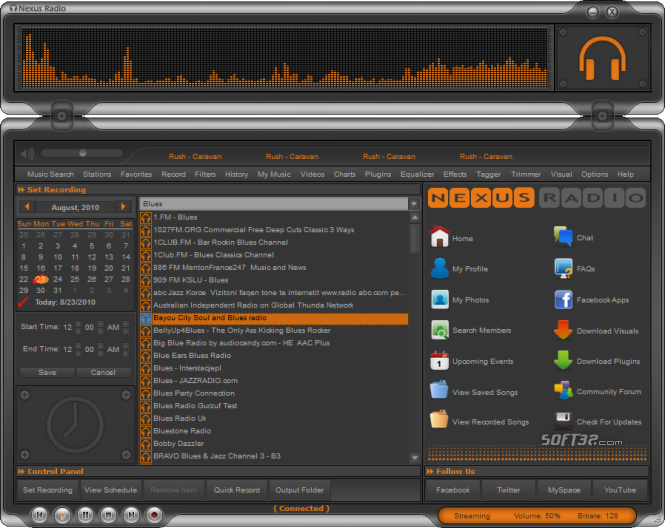
Task: Click the Check For Updates disk icon
Action: [x=563, y=421]
